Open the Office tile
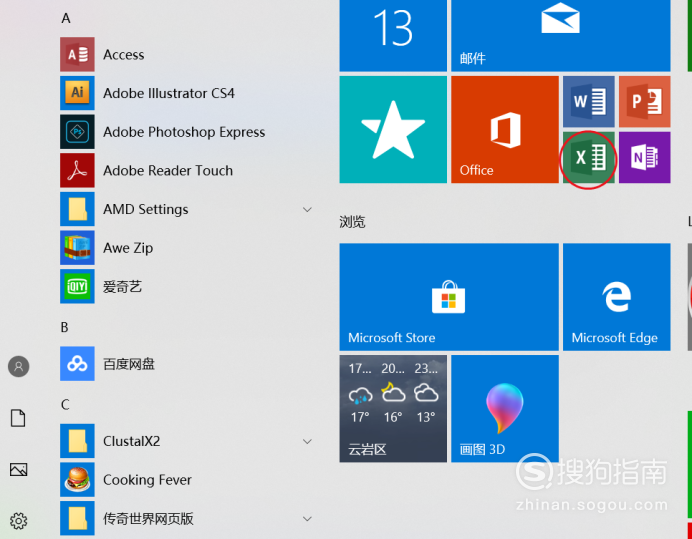 click(x=505, y=129)
